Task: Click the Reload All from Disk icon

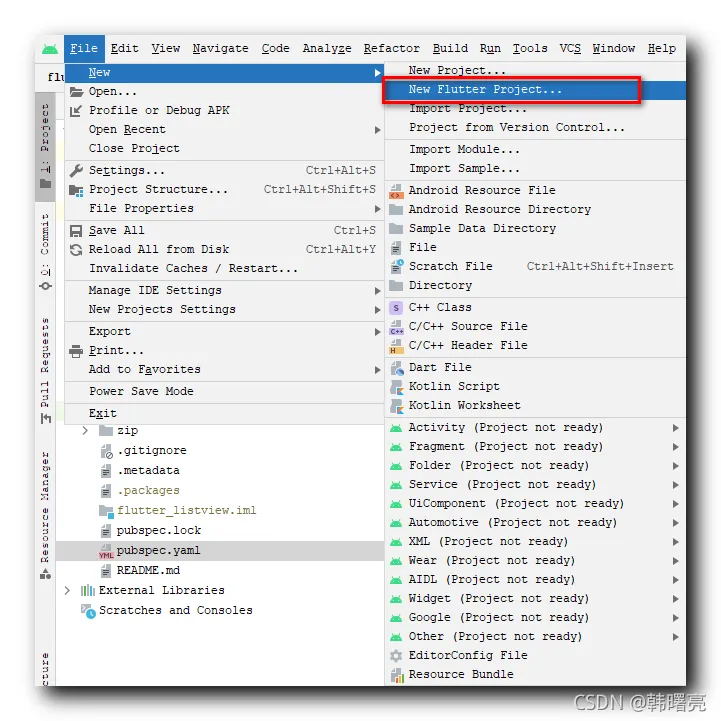Action: point(76,250)
